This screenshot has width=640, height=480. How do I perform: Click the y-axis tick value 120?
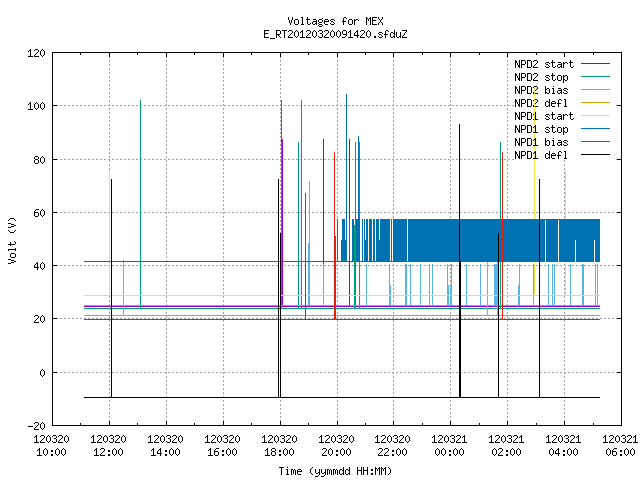coord(36,53)
